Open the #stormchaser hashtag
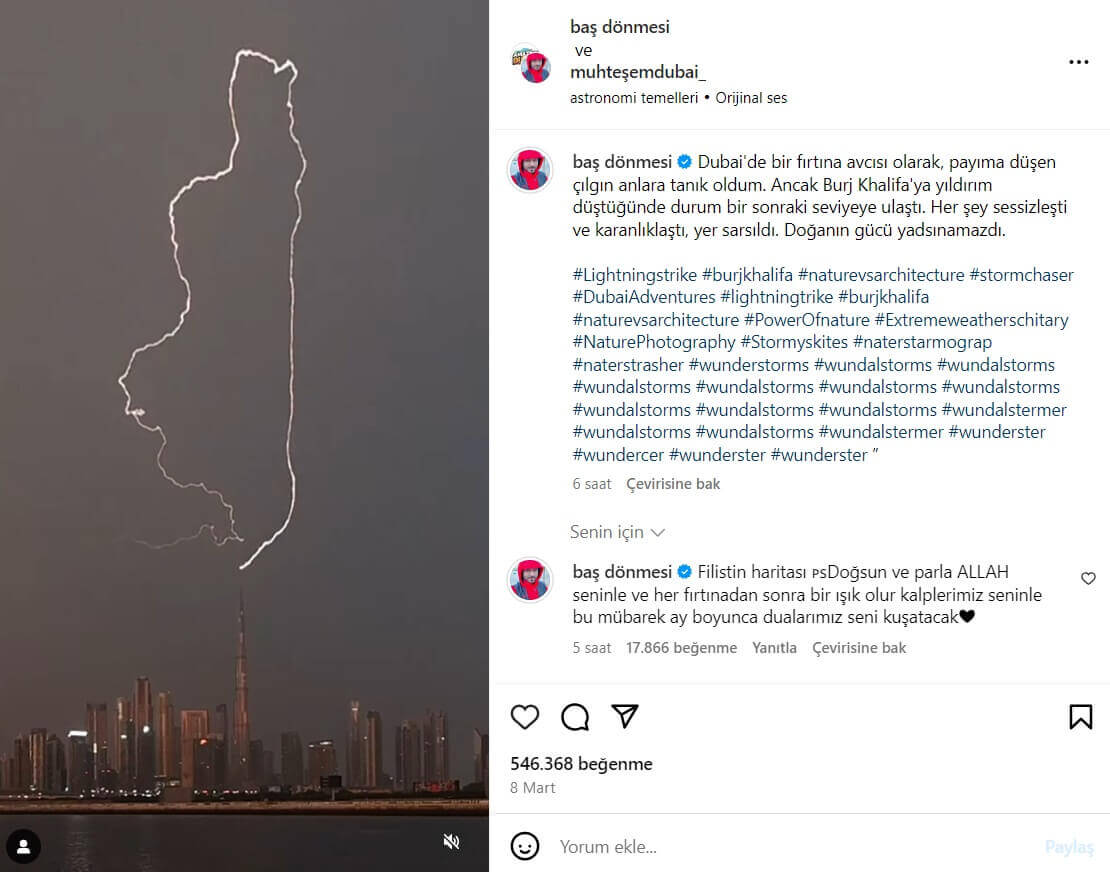1110x872 pixels. (1021, 275)
